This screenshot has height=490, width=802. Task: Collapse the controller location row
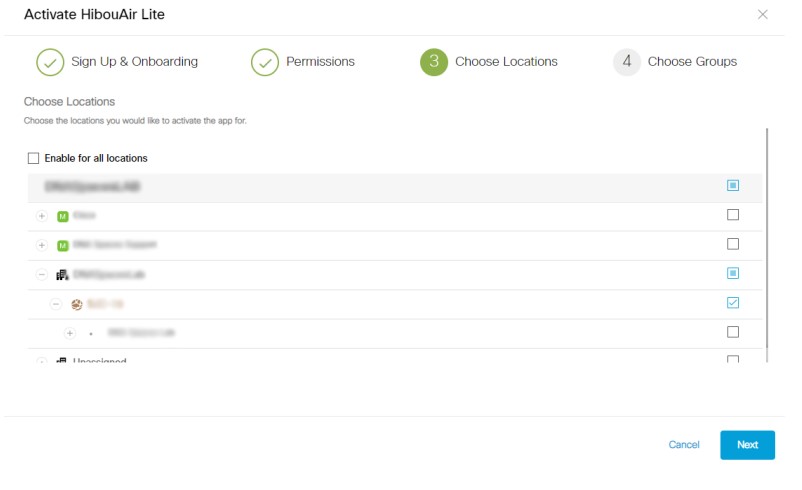[x=56, y=304]
